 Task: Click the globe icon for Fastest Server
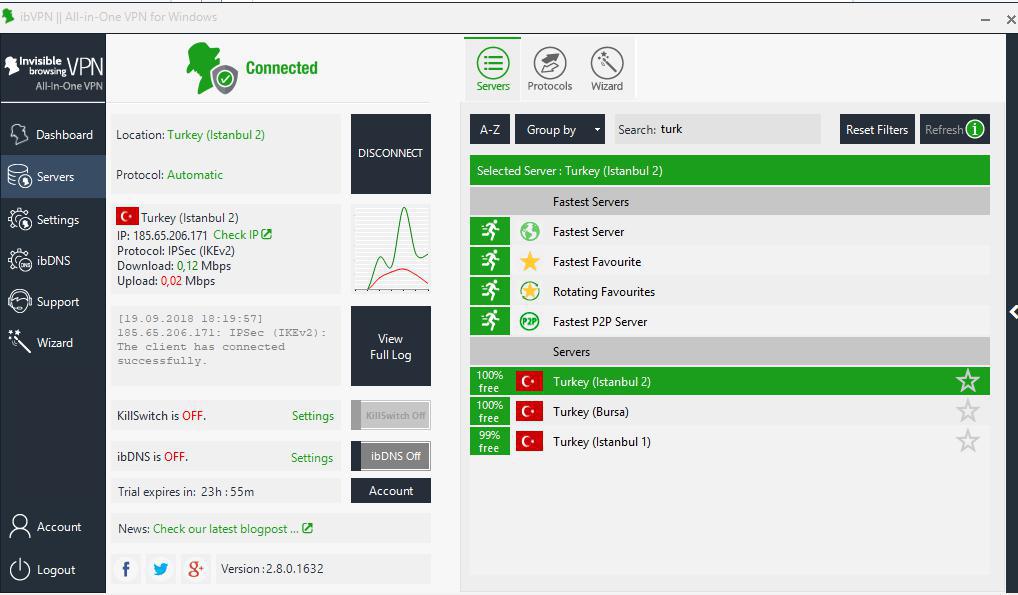530,231
